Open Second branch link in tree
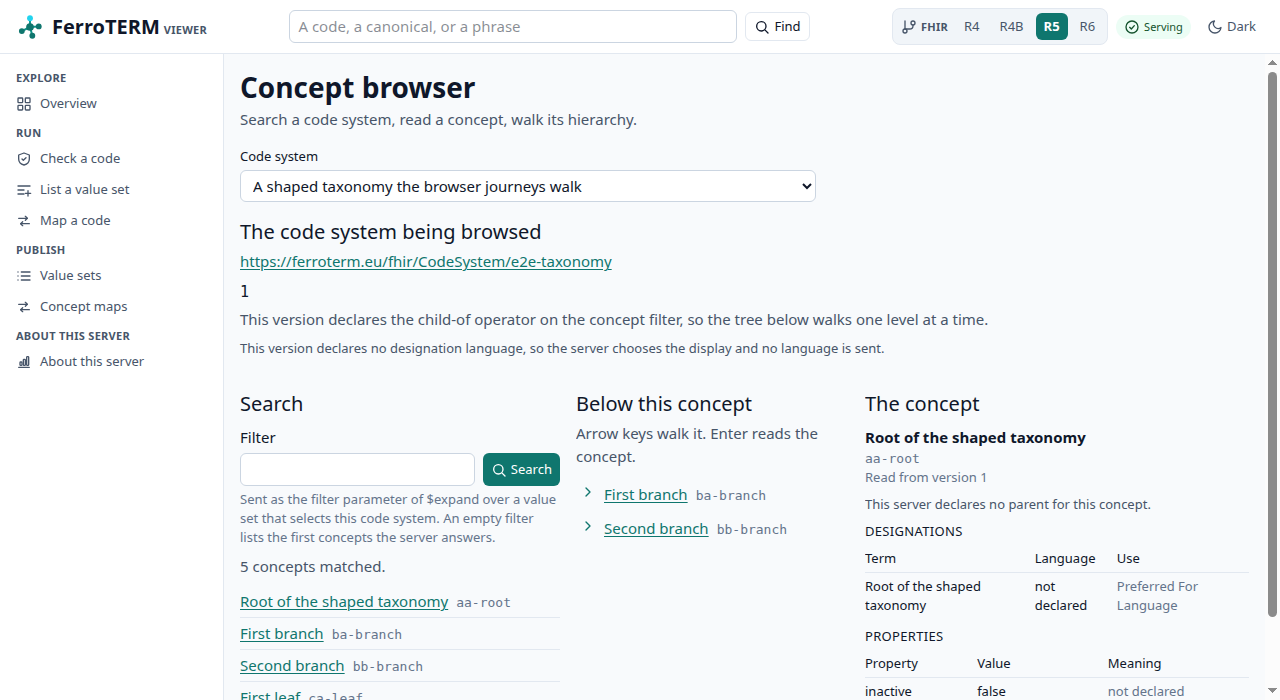The height and width of the screenshot is (700, 1280). tap(656, 529)
